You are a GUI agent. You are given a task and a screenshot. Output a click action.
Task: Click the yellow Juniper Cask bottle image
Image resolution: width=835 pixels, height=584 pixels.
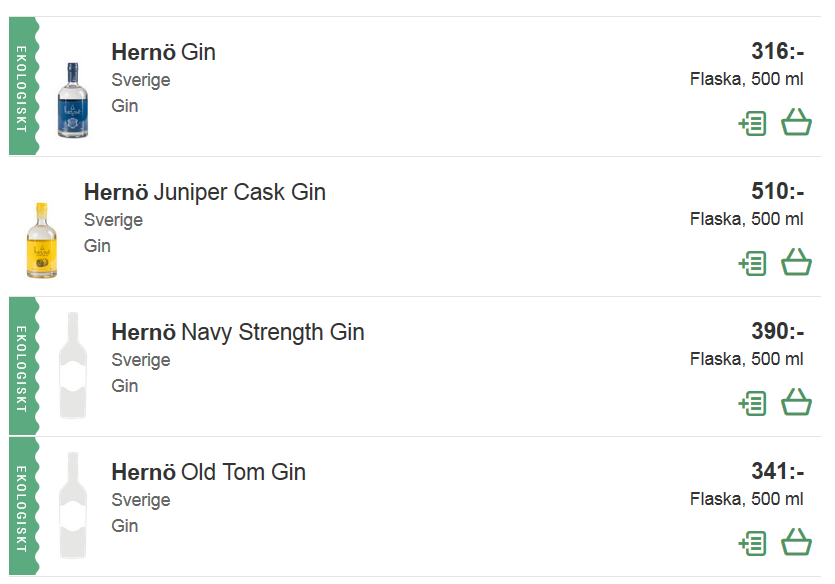[x=41, y=240]
